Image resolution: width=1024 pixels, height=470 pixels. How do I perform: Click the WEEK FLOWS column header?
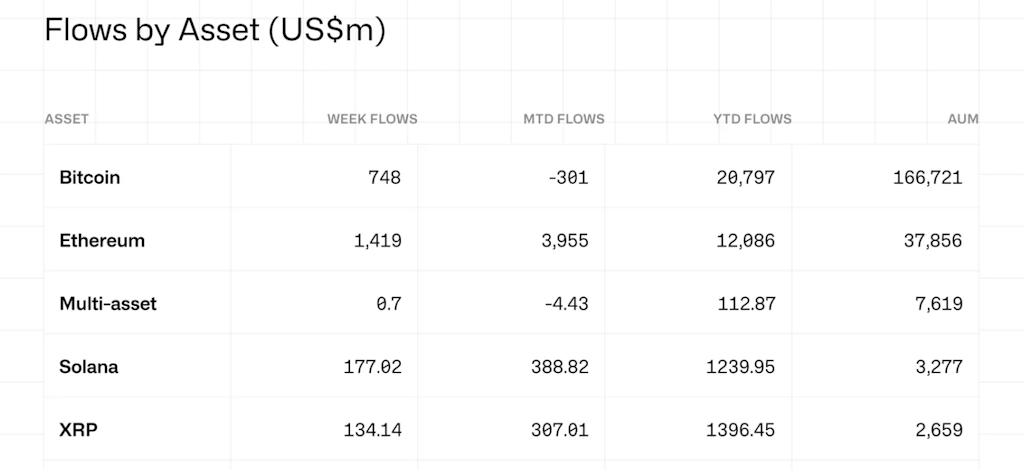coord(372,119)
